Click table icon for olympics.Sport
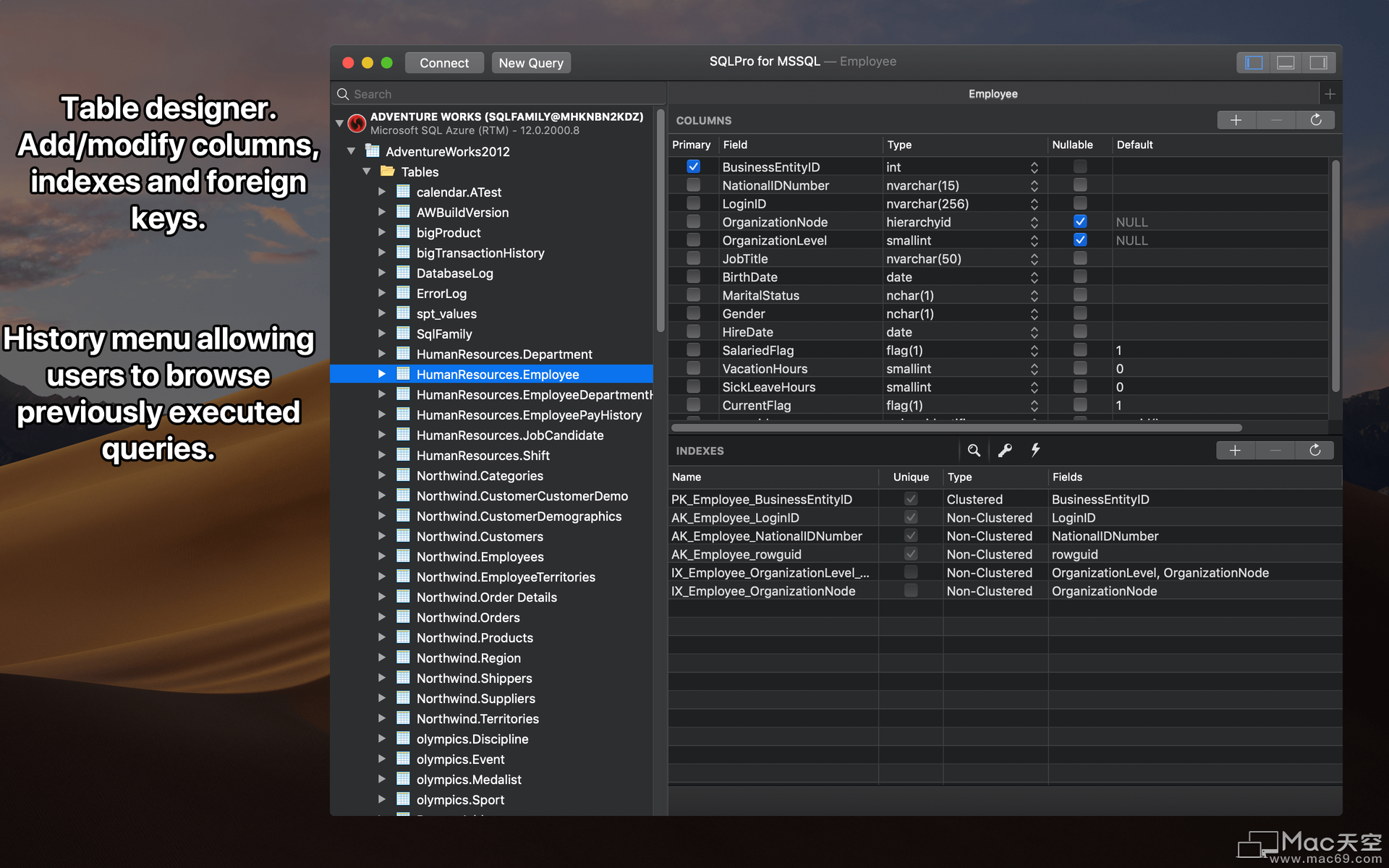 (x=403, y=799)
